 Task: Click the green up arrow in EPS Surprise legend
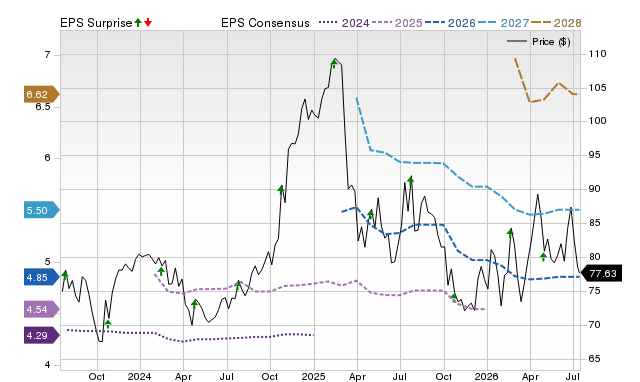138,23
